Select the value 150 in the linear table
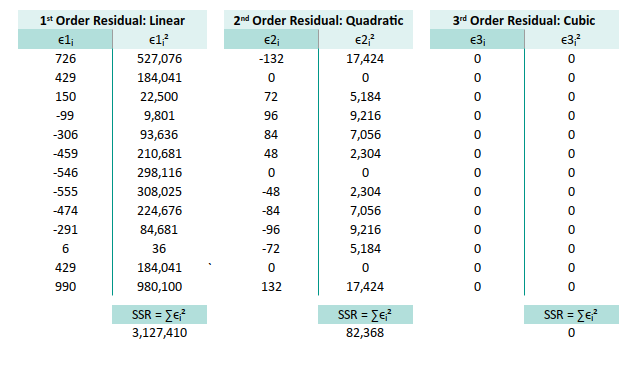This screenshot has width=643, height=372. click(66, 97)
